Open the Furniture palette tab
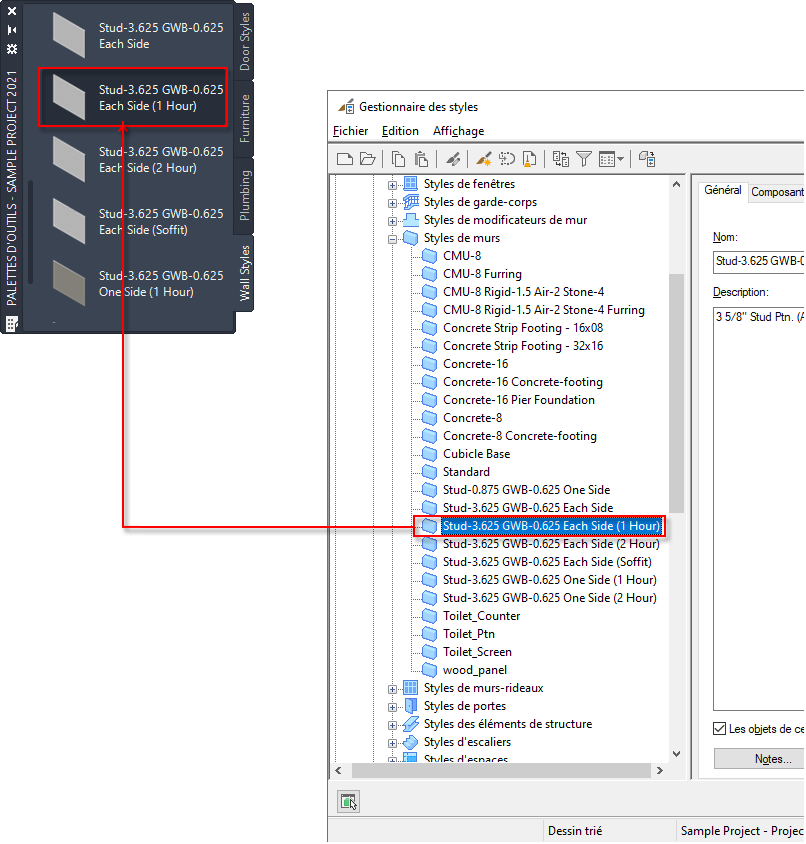Image resolution: width=806 pixels, height=844 pixels. [x=244, y=119]
